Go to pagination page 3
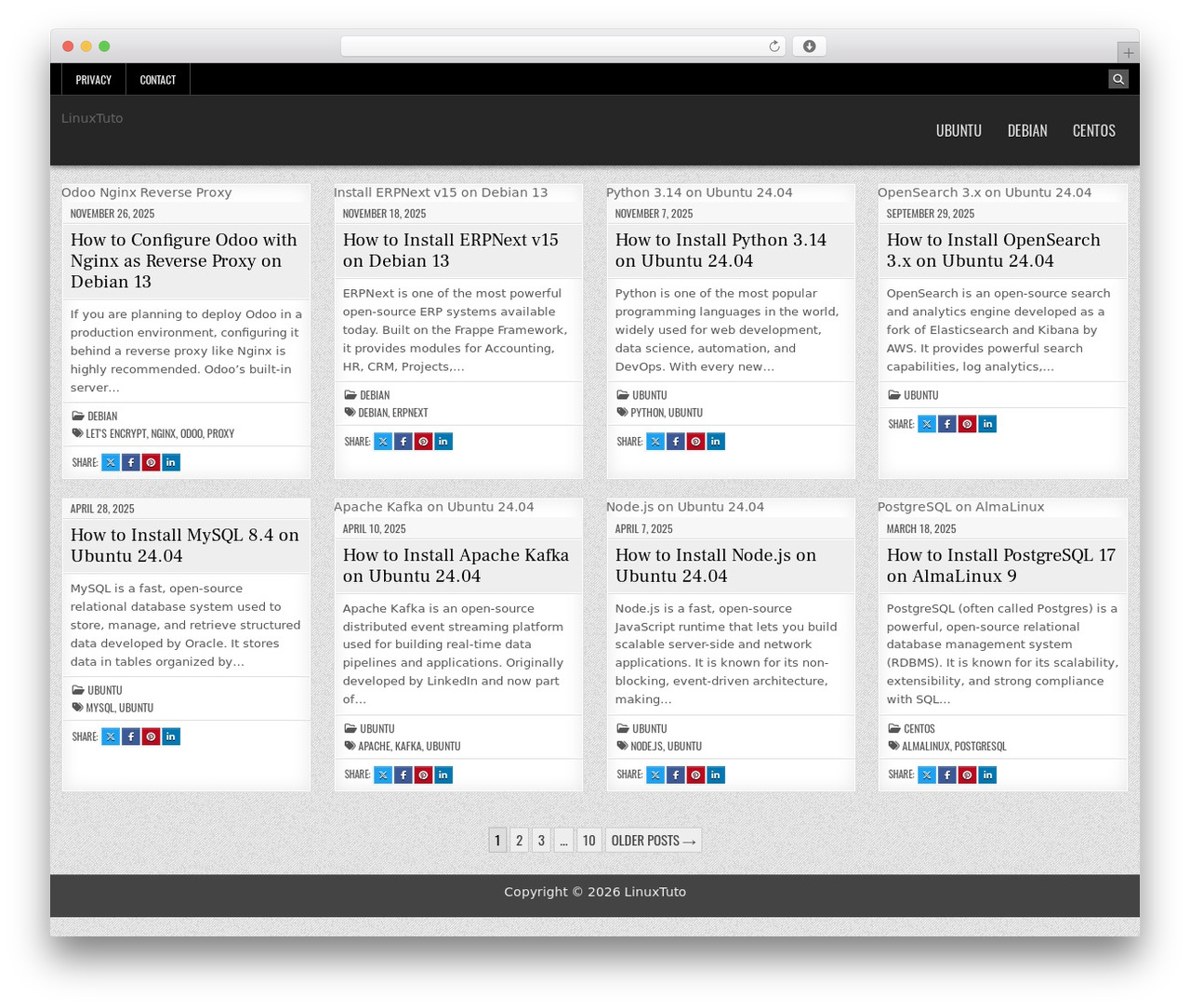Viewport: 1190px width, 1008px height. coord(541,841)
